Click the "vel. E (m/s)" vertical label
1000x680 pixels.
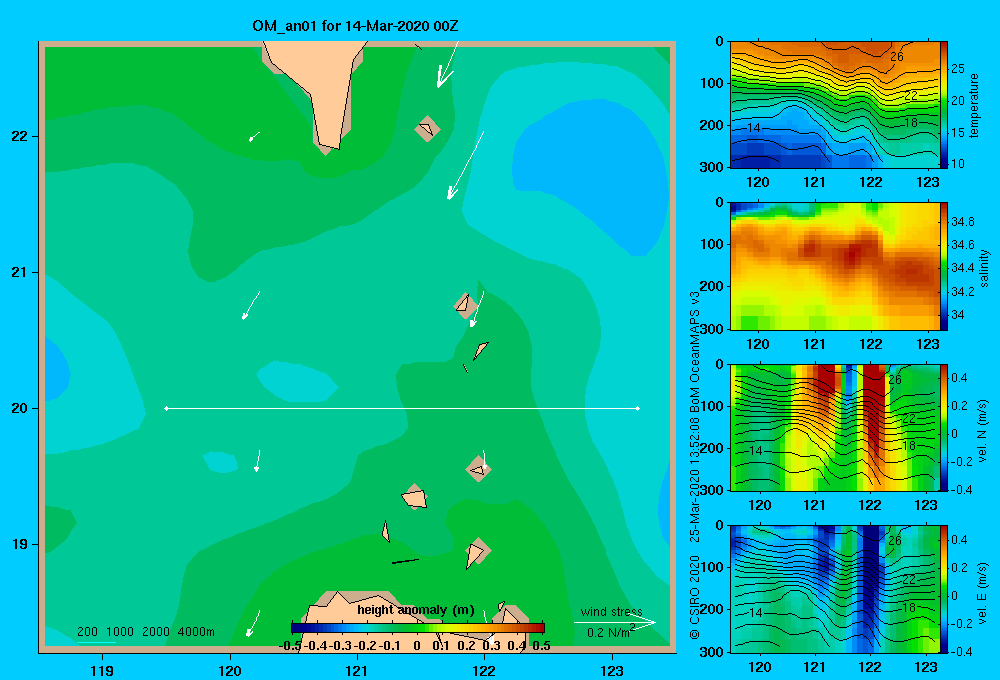[x=982, y=592]
